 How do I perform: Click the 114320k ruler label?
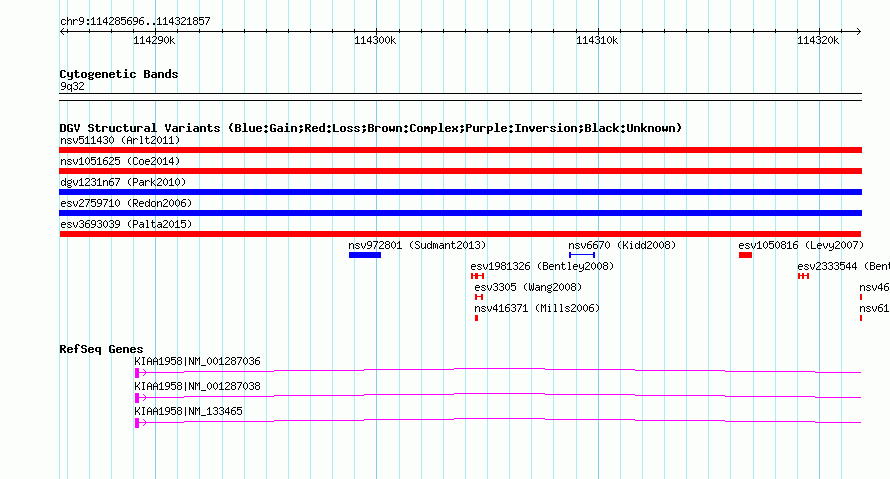[x=818, y=40]
